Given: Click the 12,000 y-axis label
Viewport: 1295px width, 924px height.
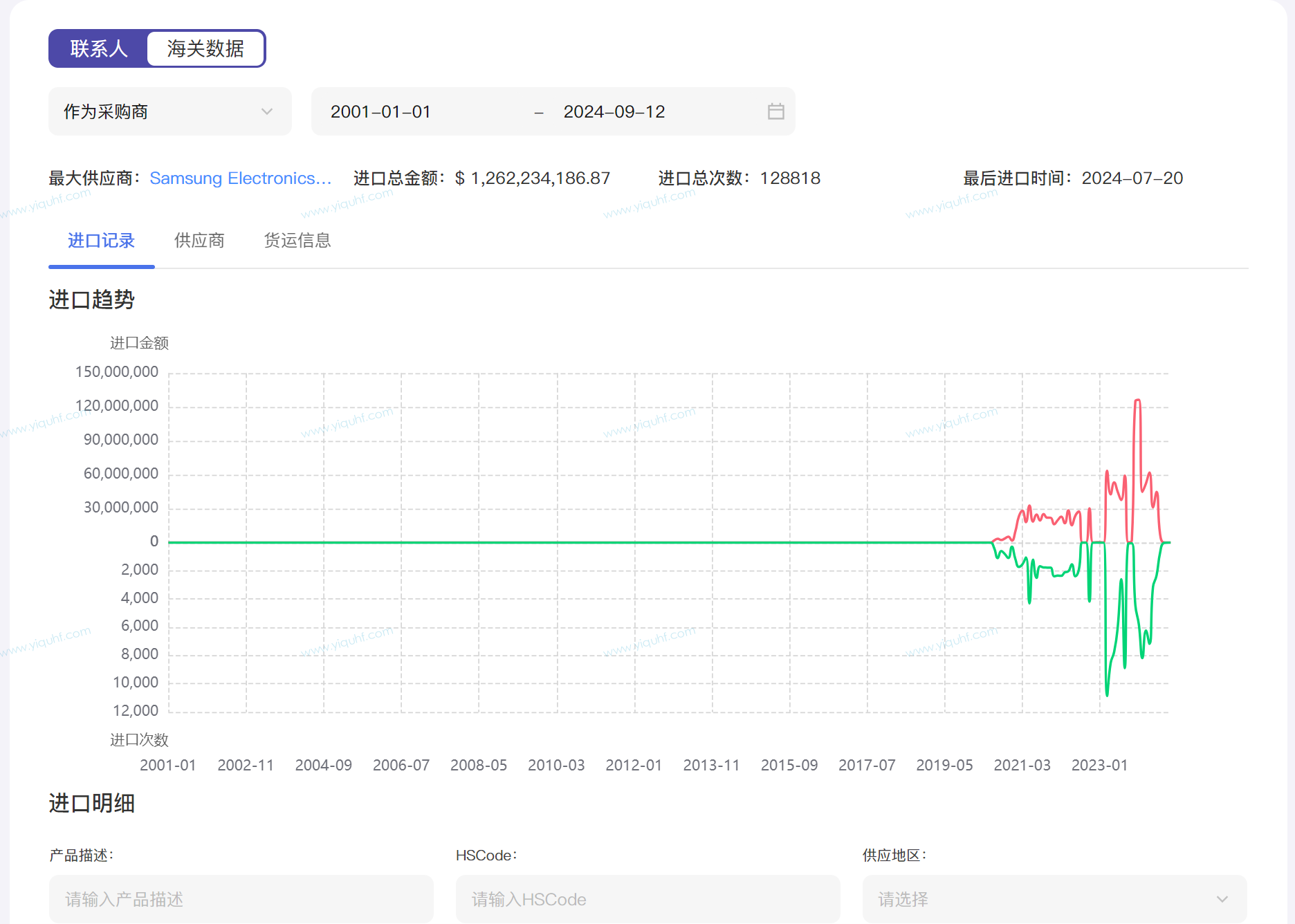Looking at the screenshot, I should point(136,710).
